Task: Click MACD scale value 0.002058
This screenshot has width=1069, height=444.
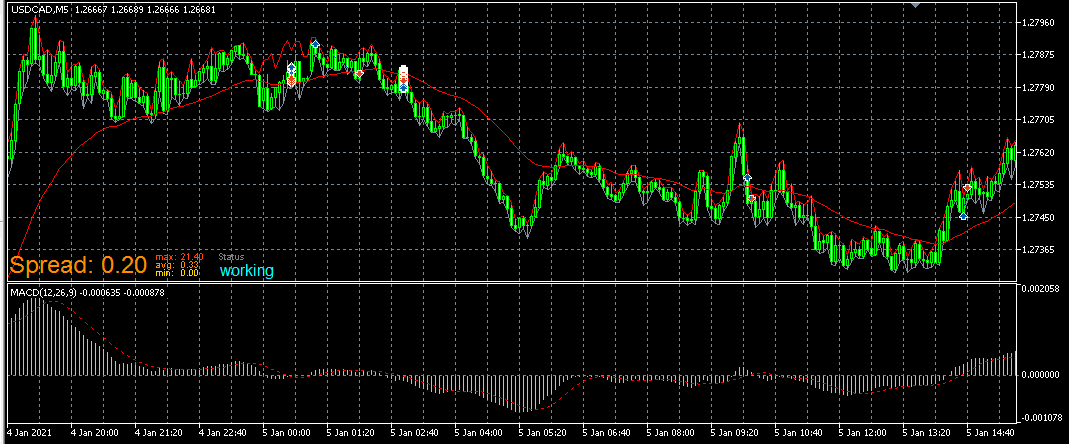Action: 1040,289
